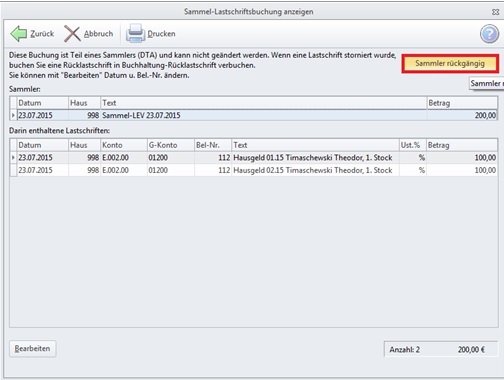The height and width of the screenshot is (380, 504).
Task: Click the Ust.% column header
Action: (x=413, y=145)
